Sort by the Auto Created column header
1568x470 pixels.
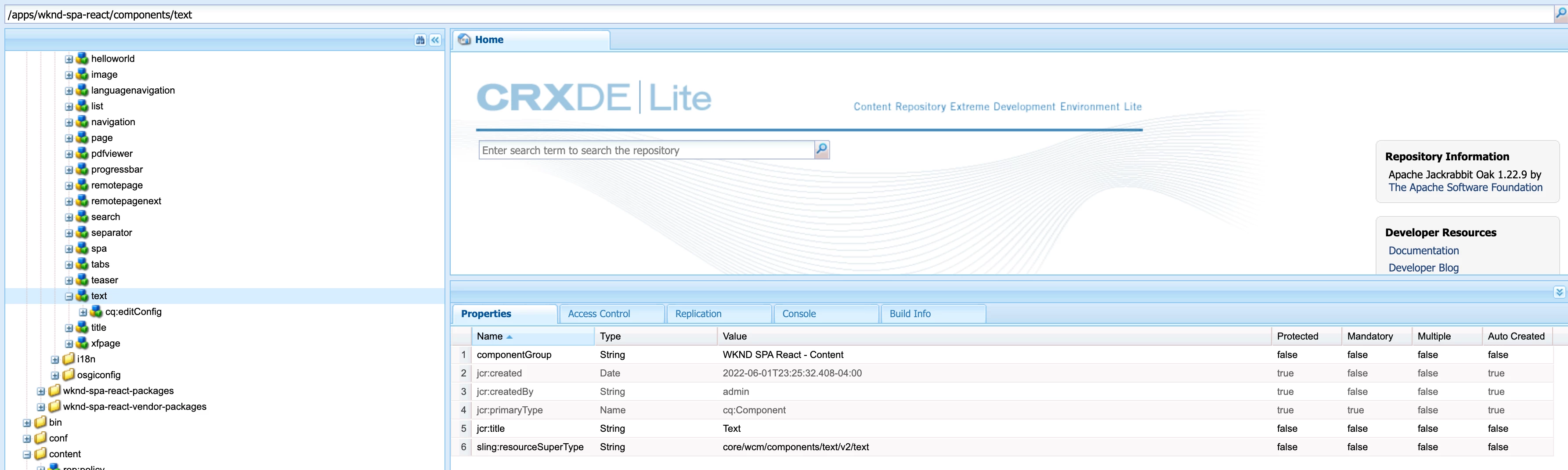click(1517, 336)
